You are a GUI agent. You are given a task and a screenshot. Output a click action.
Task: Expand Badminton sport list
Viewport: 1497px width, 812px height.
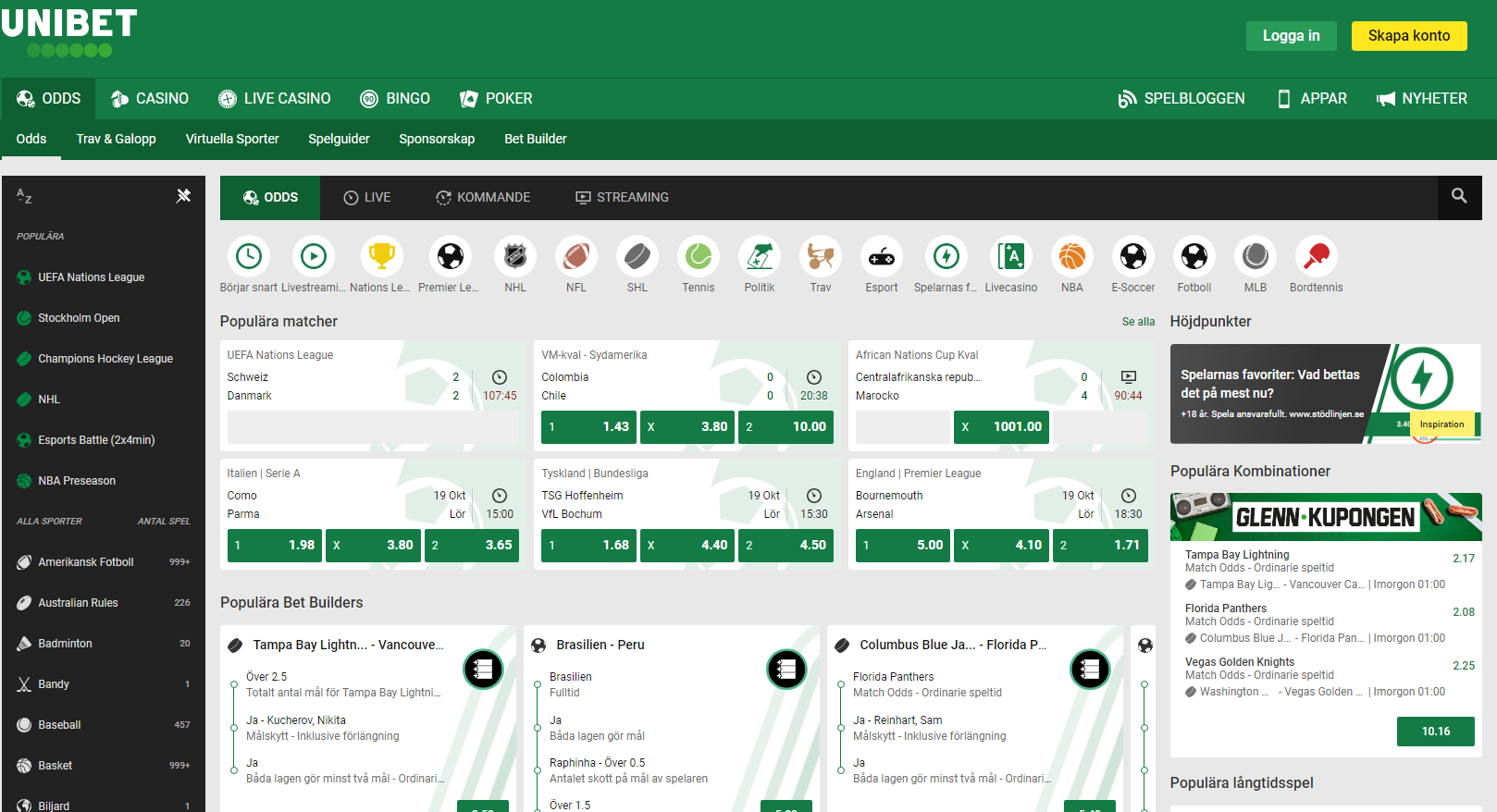[x=103, y=644]
